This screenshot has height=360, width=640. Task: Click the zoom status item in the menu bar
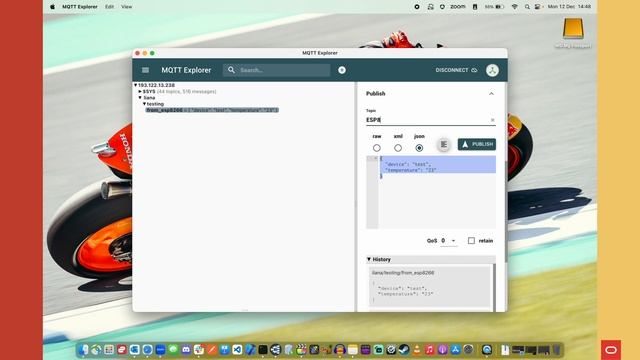point(458,7)
